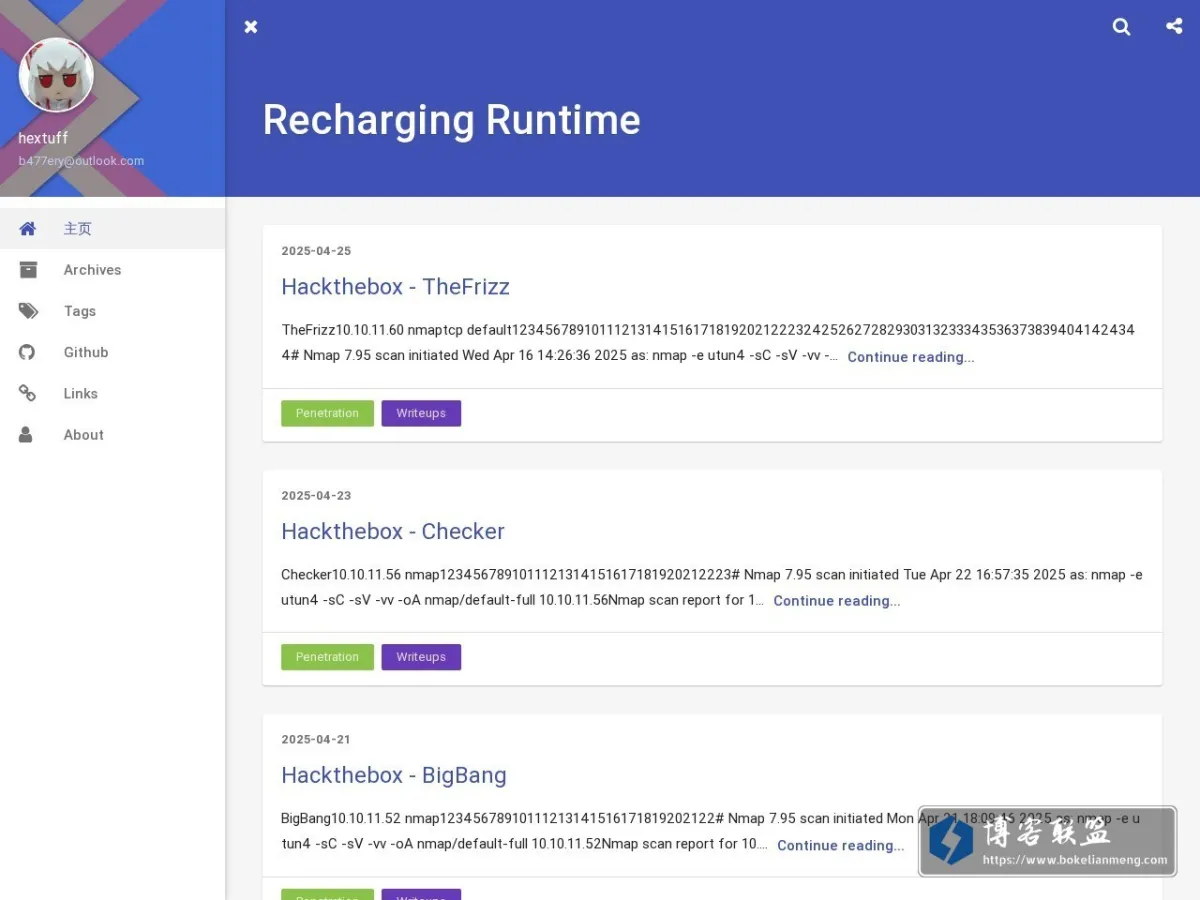Click the Archives box icon
1200x900 pixels.
point(28,270)
